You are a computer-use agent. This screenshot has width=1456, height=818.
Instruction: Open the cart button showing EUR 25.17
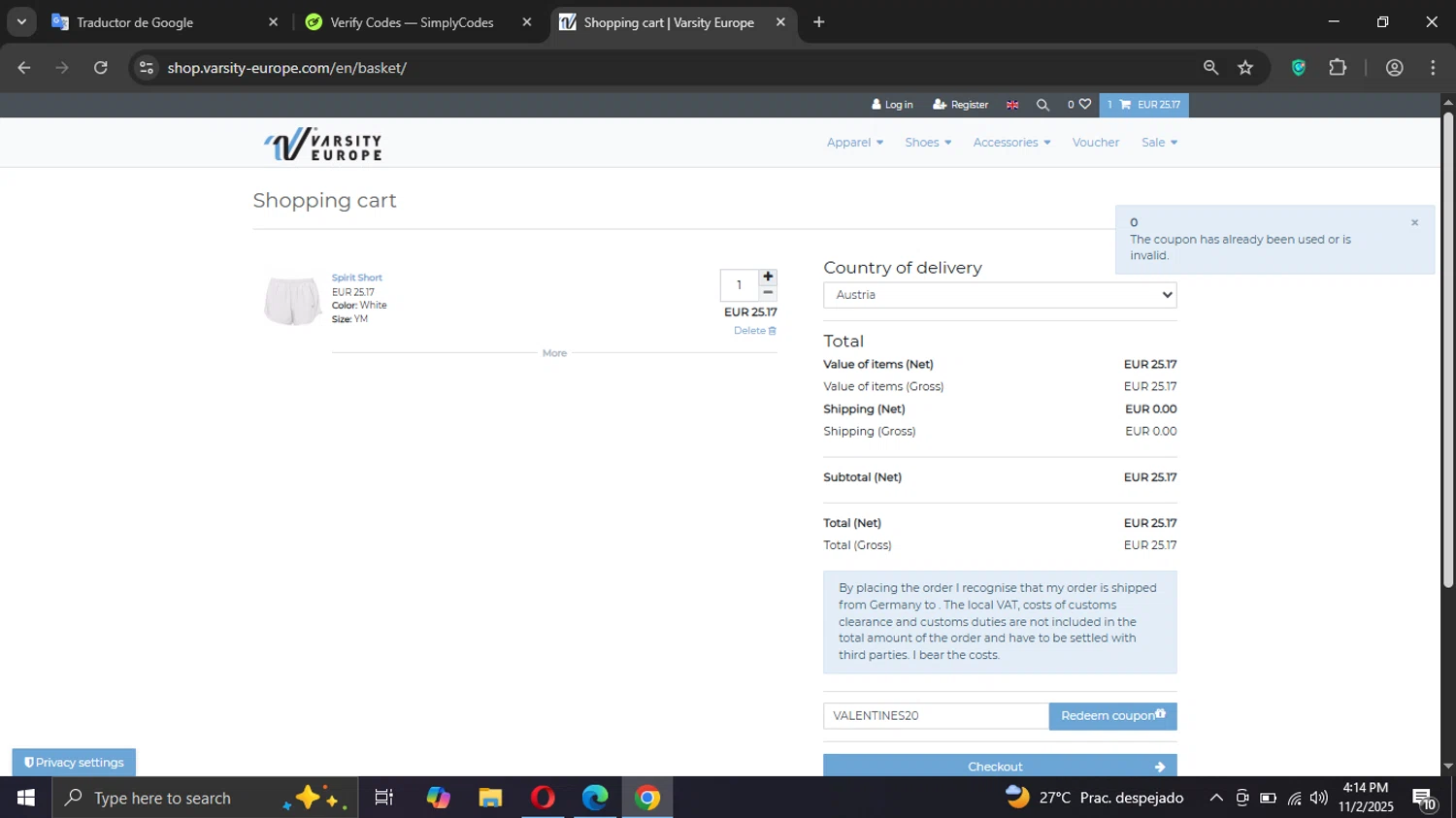pyautogui.click(x=1143, y=105)
